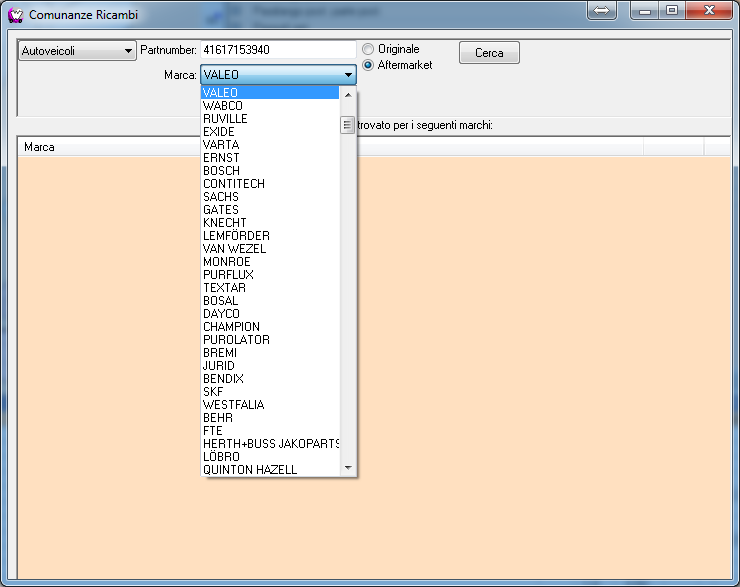
Task: Select the Aftermarket radio button
Action: pos(368,65)
